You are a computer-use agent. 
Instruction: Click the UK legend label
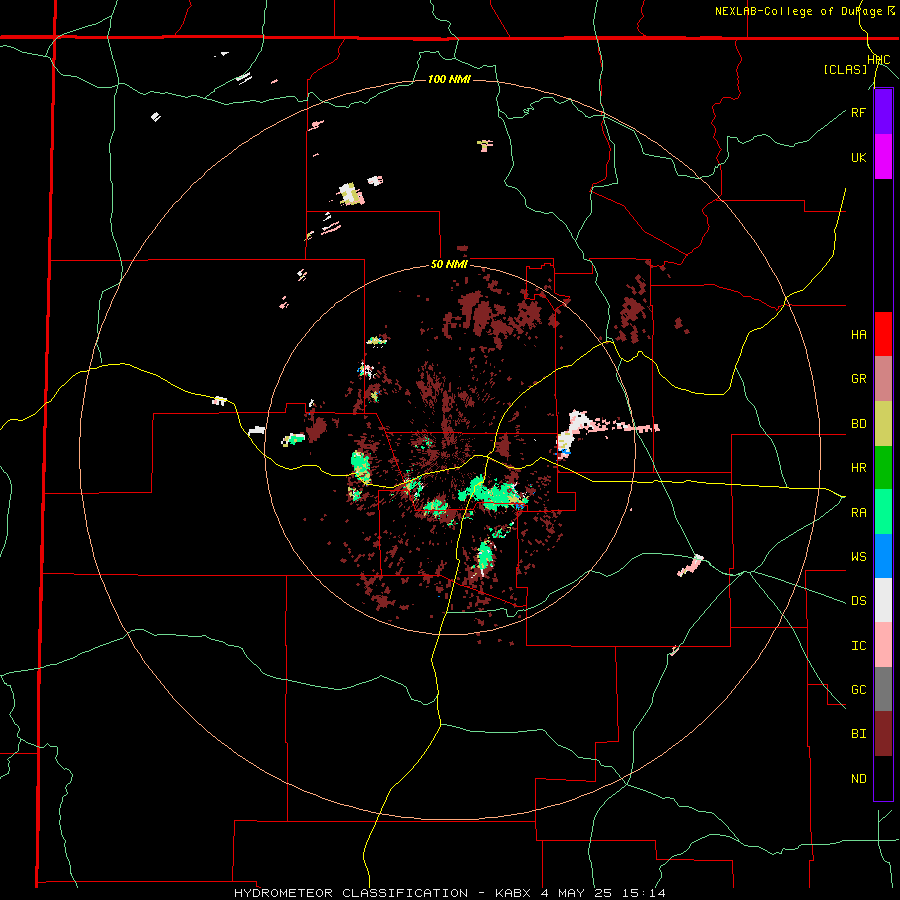(x=859, y=157)
